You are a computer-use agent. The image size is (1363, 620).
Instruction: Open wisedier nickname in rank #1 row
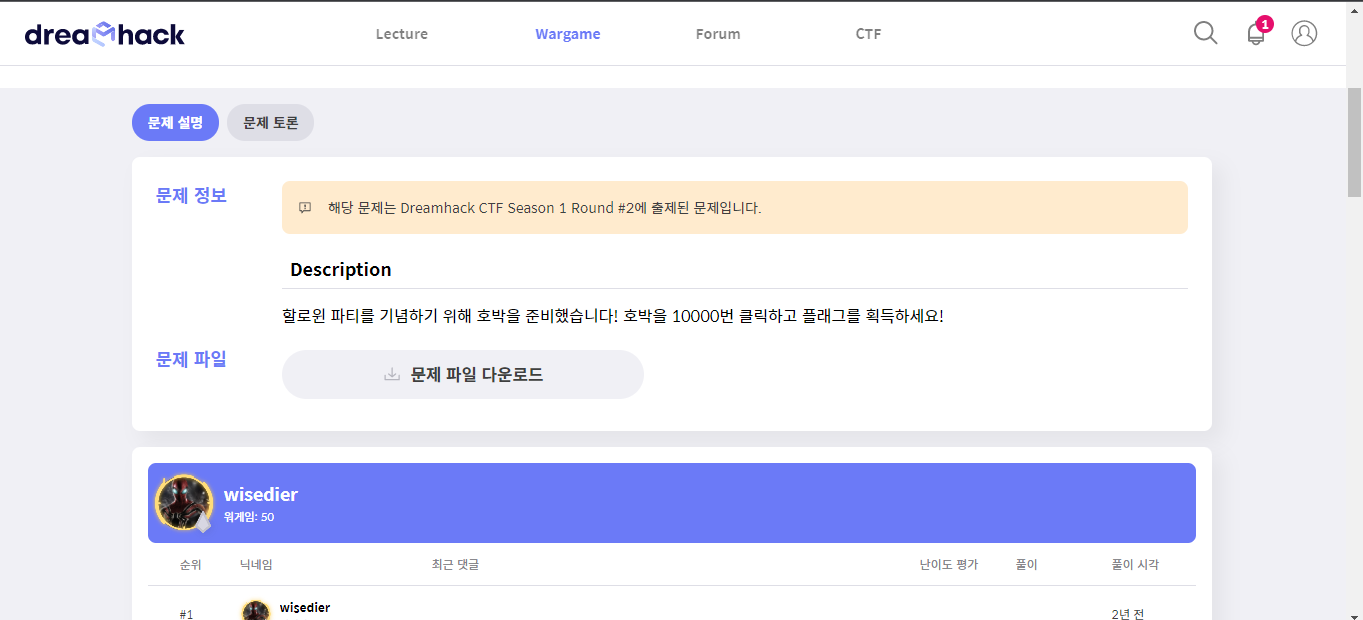pos(305,608)
